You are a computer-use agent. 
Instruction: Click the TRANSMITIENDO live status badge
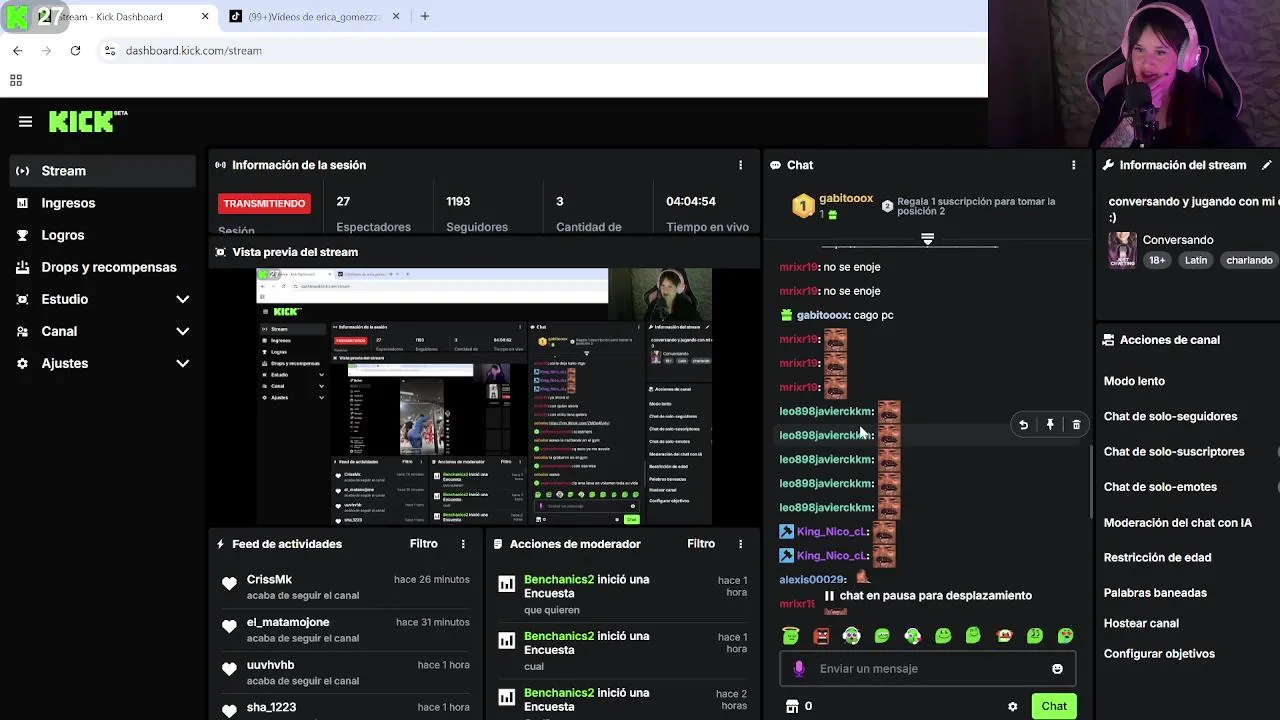[264, 203]
